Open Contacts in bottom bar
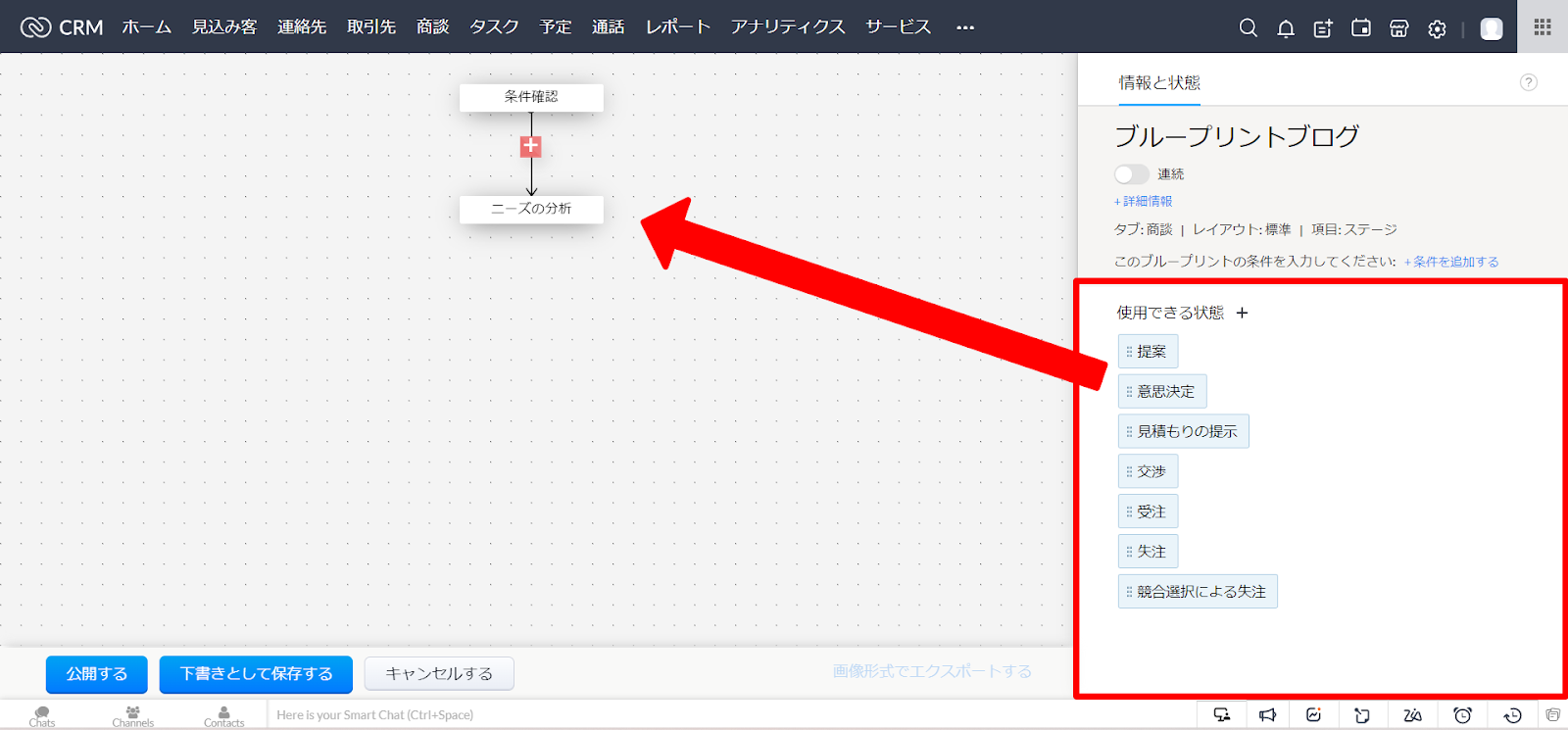Image resolution: width=1568 pixels, height=730 pixels. 223,716
